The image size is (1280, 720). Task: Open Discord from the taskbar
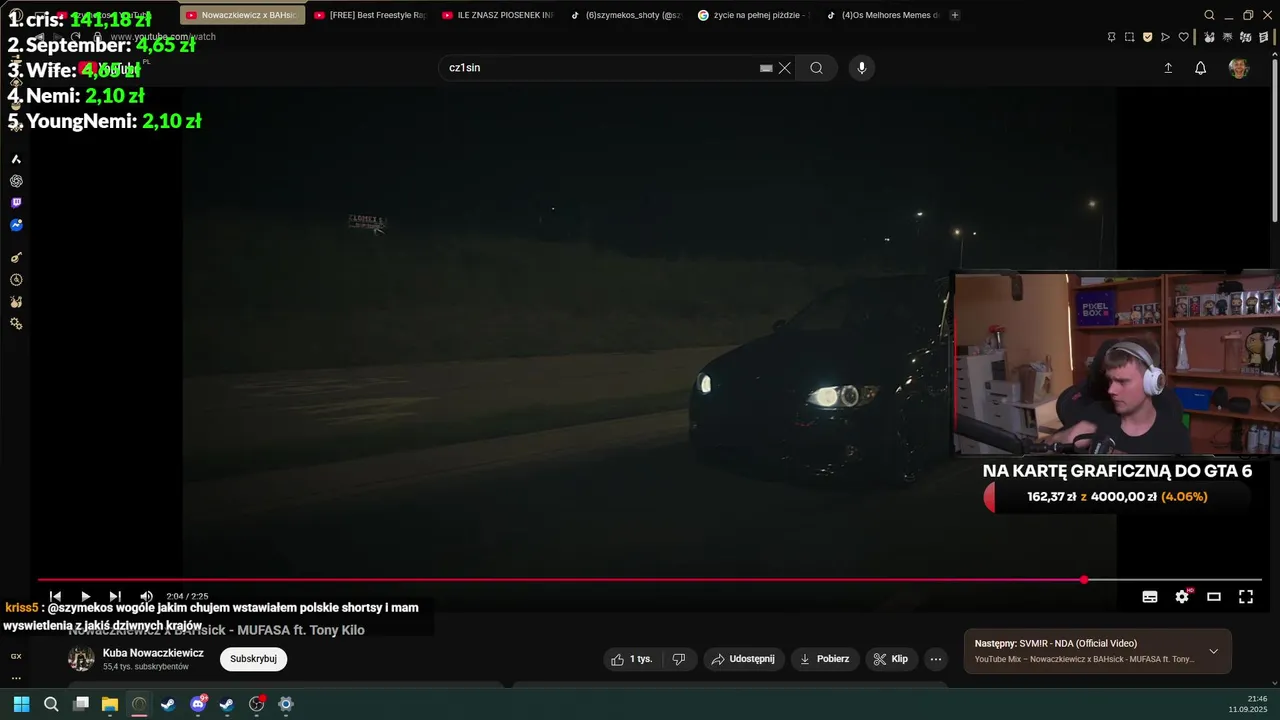[198, 704]
